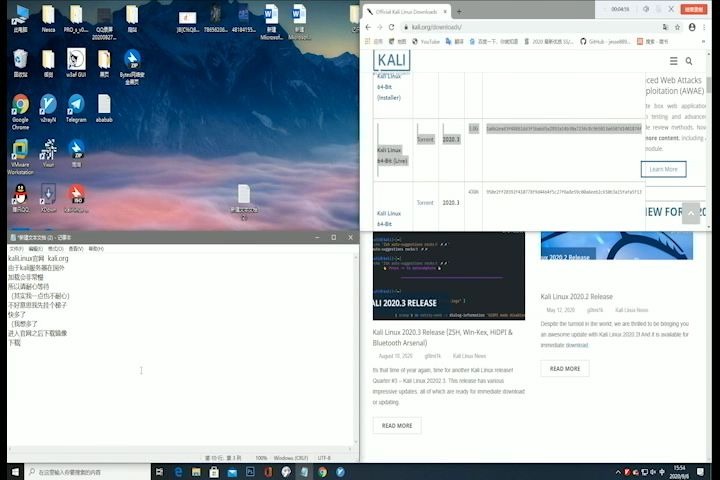Open the Kali site hamburger menu
The height and width of the screenshot is (480, 720).
pos(674,61)
